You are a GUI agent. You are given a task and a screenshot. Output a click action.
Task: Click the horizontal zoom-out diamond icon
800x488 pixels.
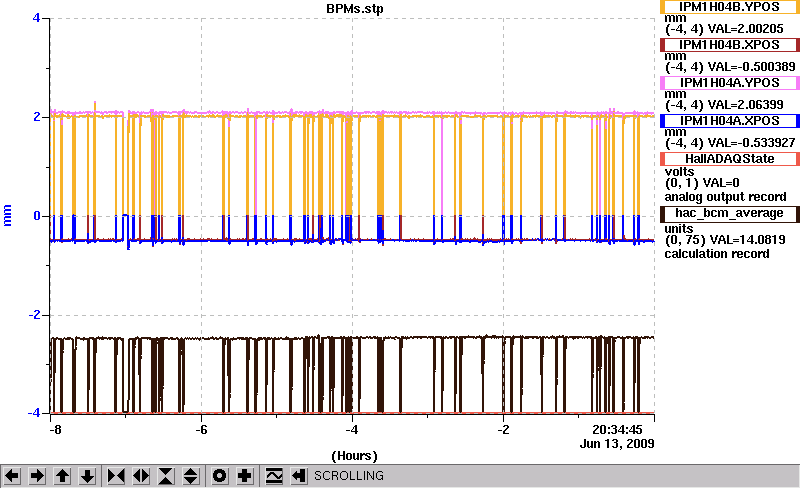click(x=141, y=476)
